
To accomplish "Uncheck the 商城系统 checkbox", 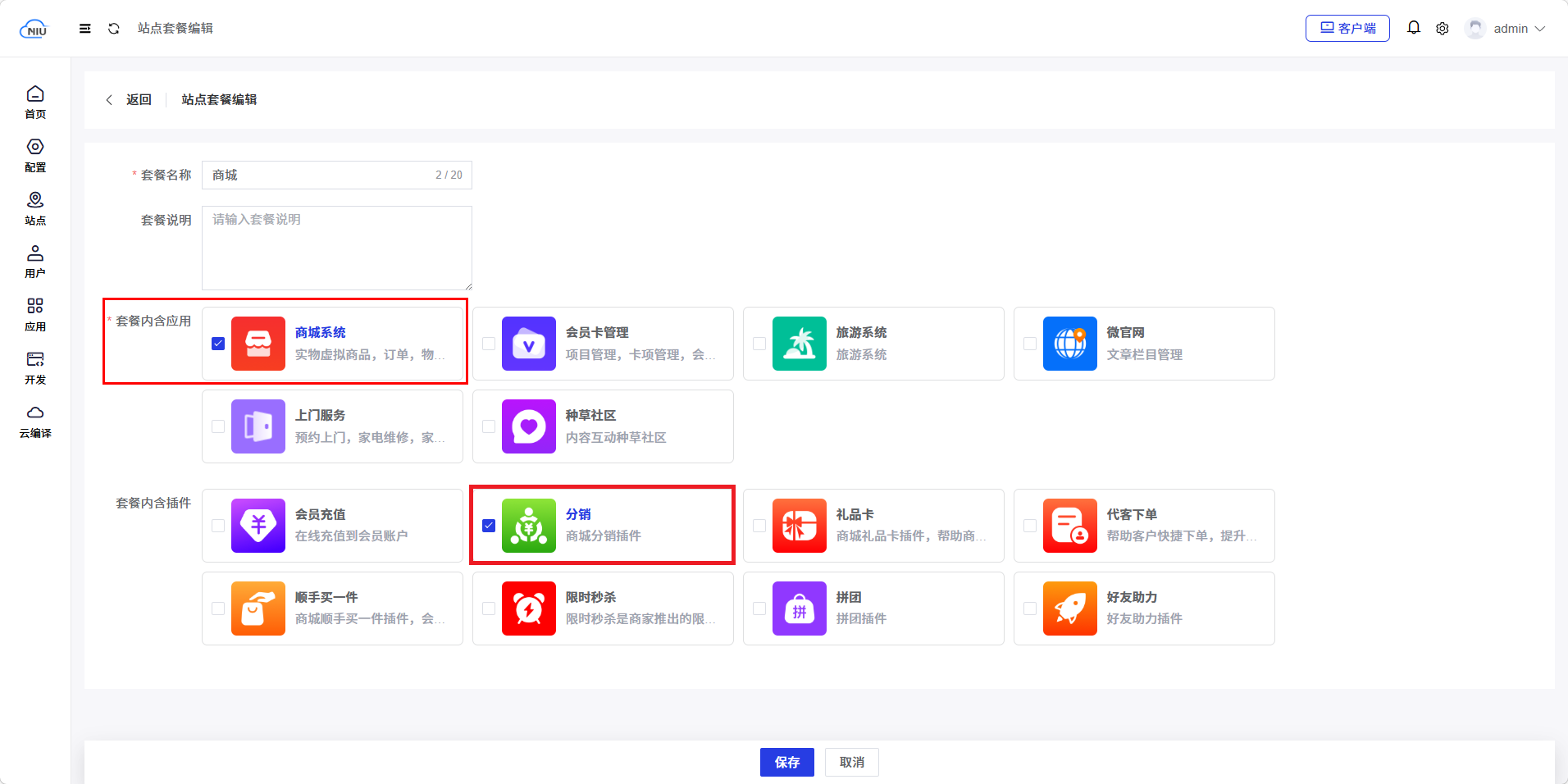I will tap(218, 344).
